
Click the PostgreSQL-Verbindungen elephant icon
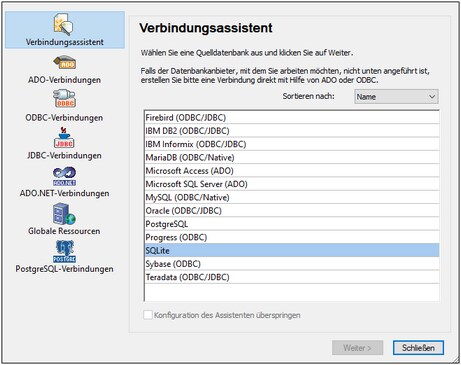pos(64,252)
